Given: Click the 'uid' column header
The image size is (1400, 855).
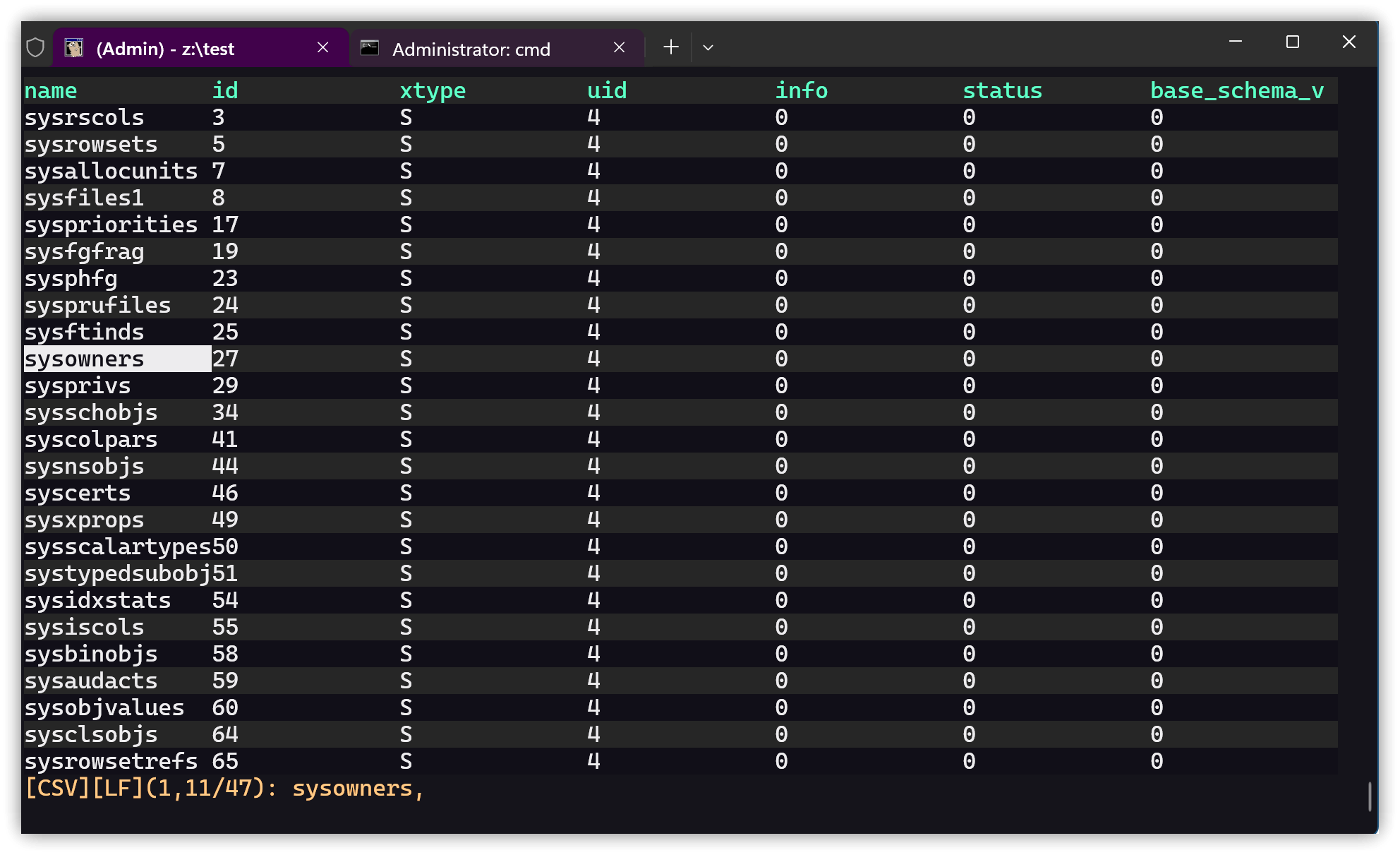Looking at the screenshot, I should (607, 90).
